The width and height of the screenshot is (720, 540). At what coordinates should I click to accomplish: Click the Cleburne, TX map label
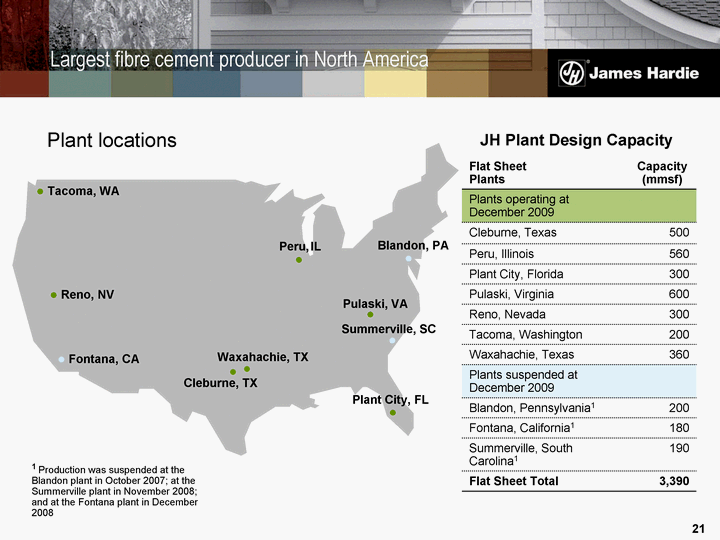[220, 383]
